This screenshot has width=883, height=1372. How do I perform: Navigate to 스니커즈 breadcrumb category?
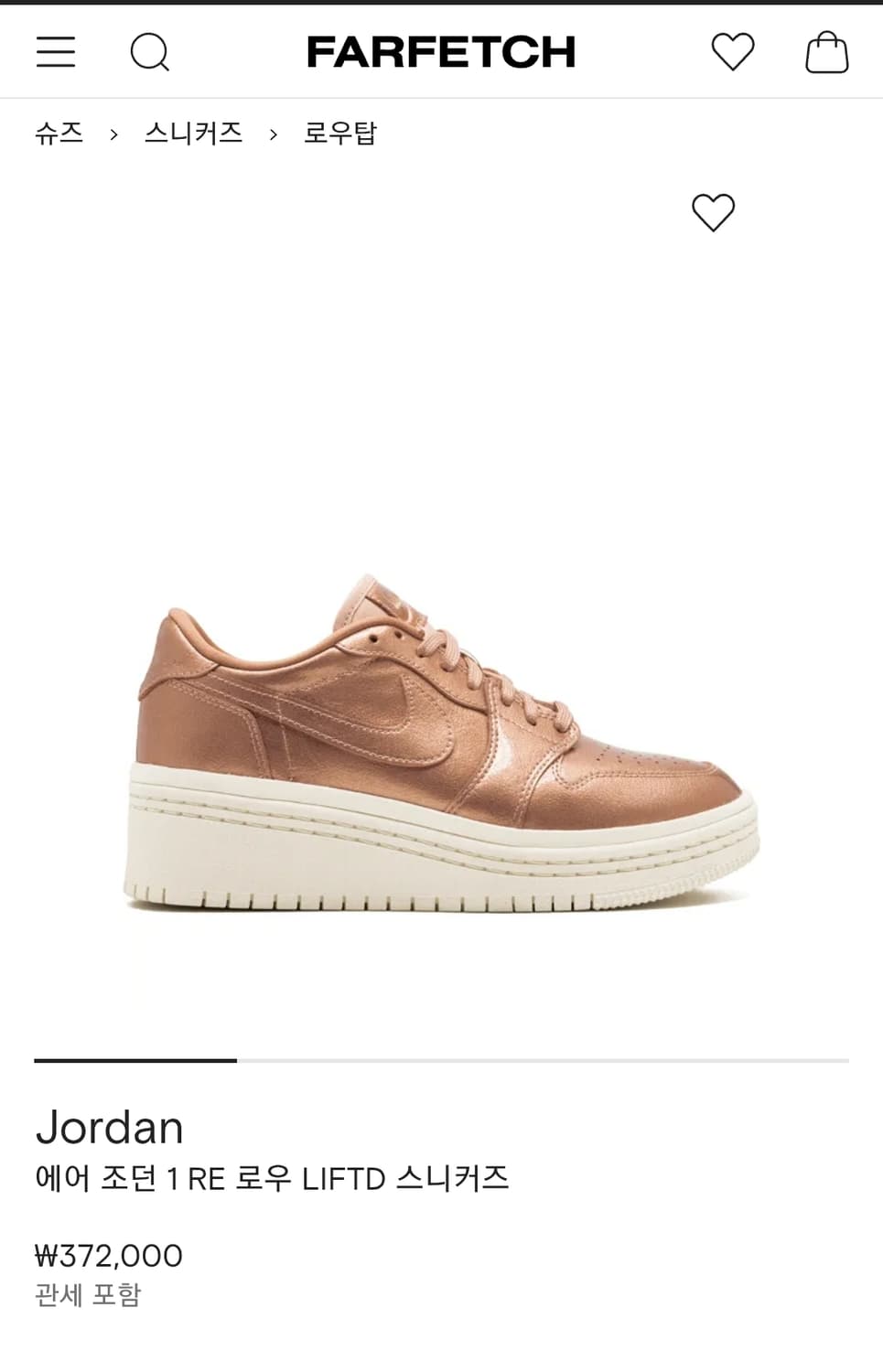pos(193,134)
